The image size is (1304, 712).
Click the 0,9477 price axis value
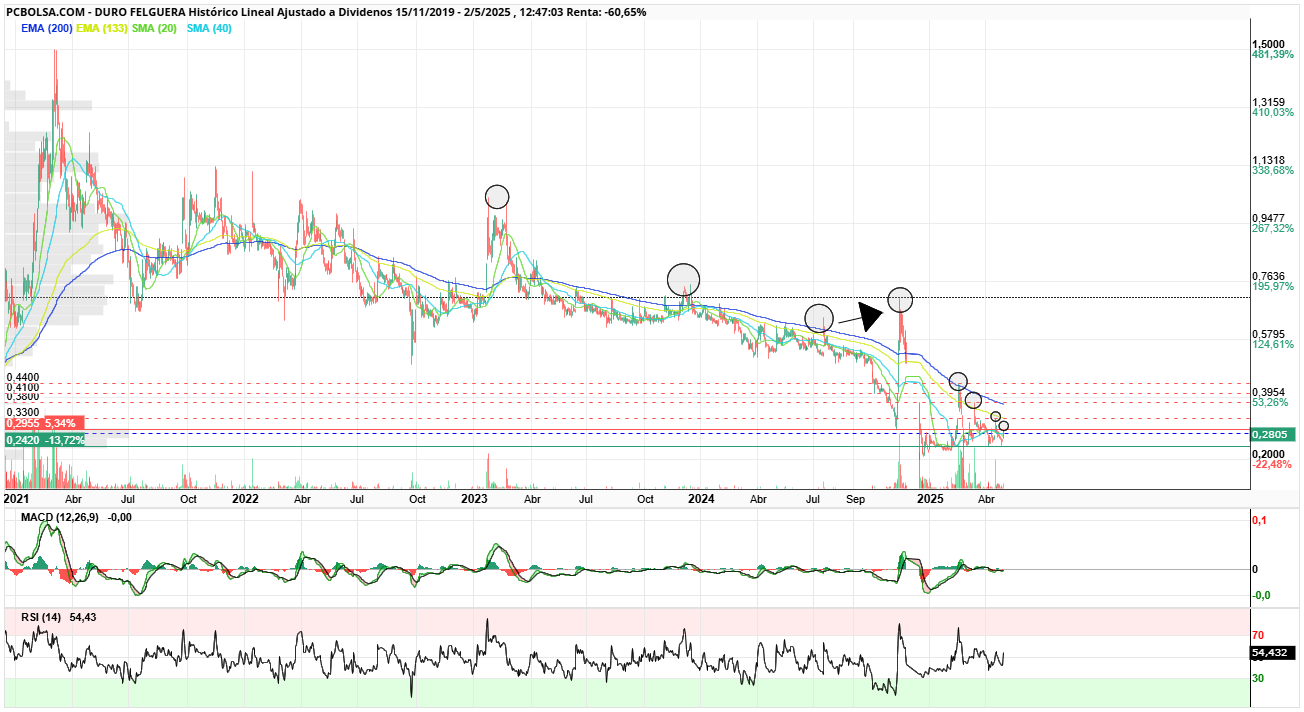tap(1269, 218)
